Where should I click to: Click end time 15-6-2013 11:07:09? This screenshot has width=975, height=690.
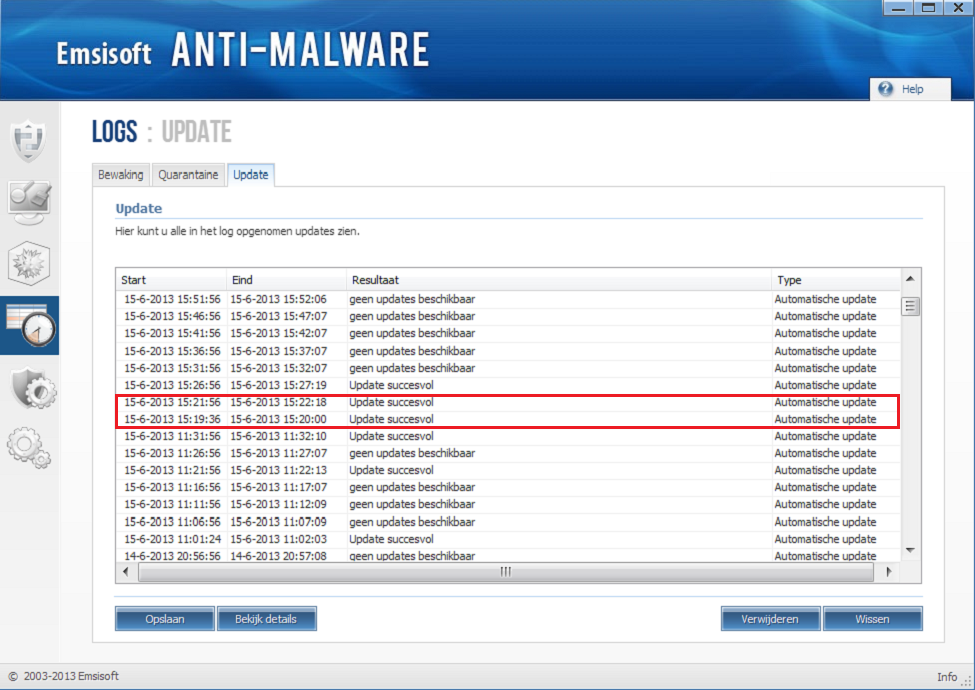coord(279,522)
